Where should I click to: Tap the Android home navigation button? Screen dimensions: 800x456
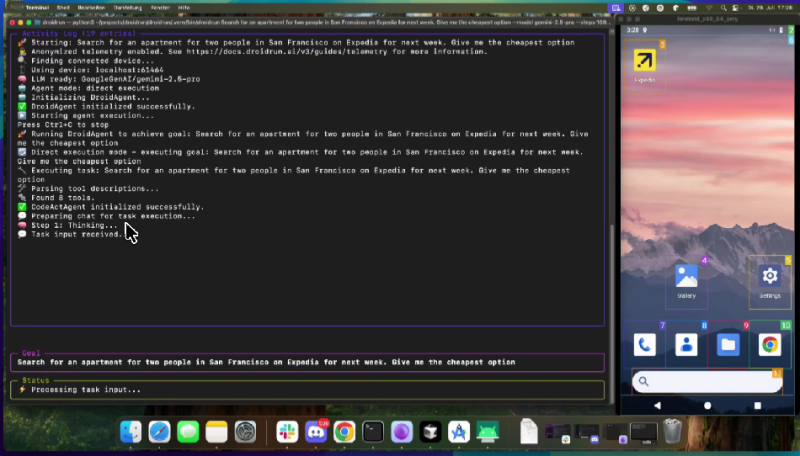707,406
